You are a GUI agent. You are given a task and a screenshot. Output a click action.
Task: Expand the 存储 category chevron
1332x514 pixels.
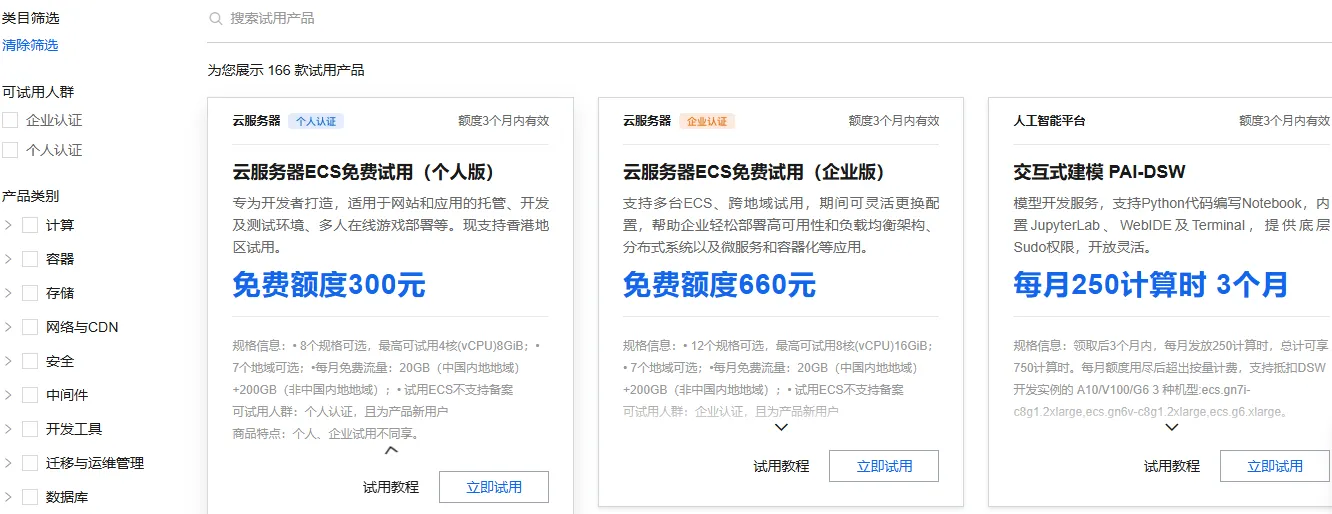pos(8,293)
